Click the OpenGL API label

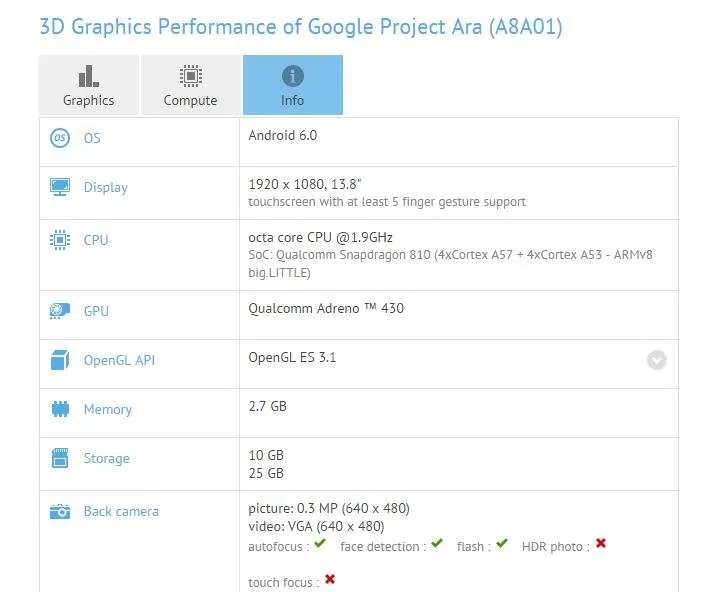point(119,360)
